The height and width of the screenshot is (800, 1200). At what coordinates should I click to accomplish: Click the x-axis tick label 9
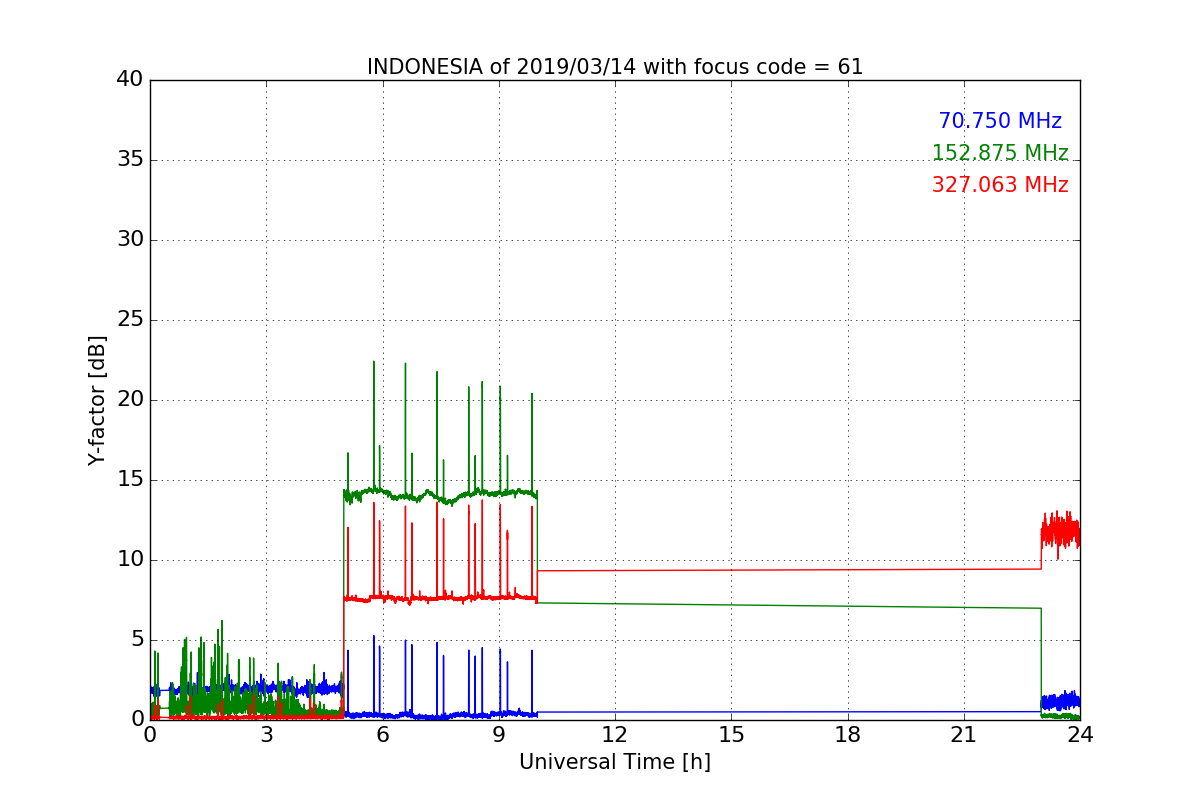pos(499,735)
